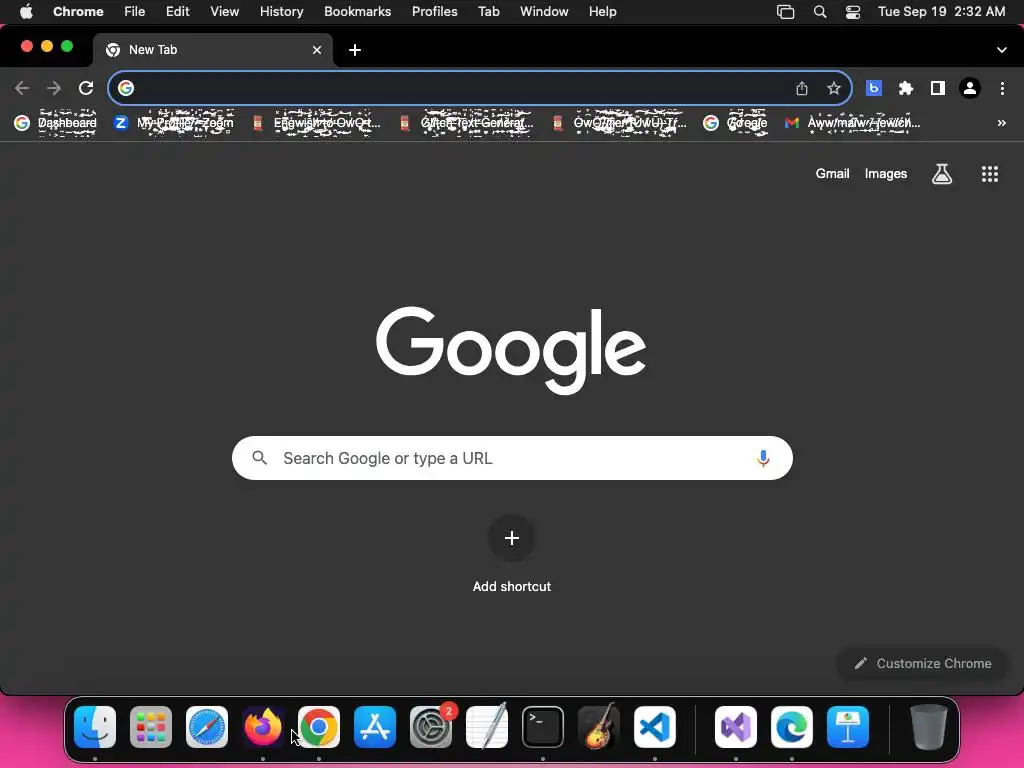Open the Chrome app menu
Viewport: 1024px width, 768px height.
pos(78,12)
